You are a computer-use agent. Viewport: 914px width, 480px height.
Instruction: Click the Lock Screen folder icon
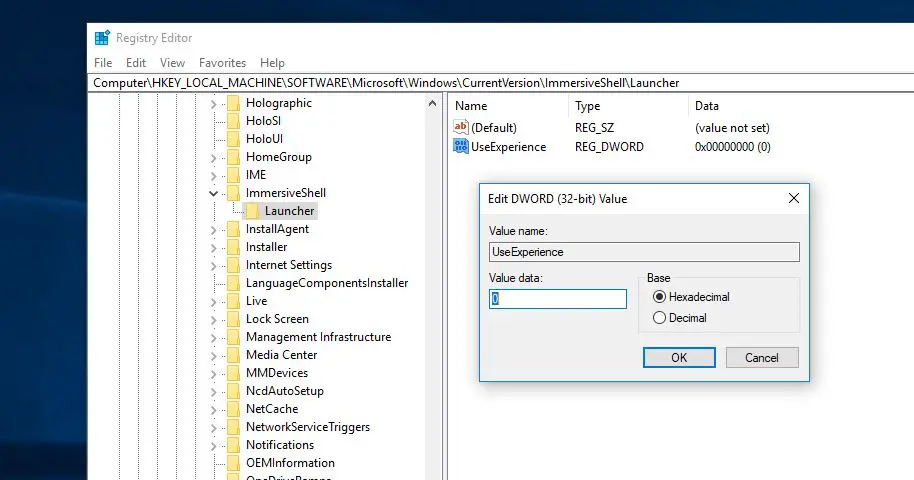[233, 320]
